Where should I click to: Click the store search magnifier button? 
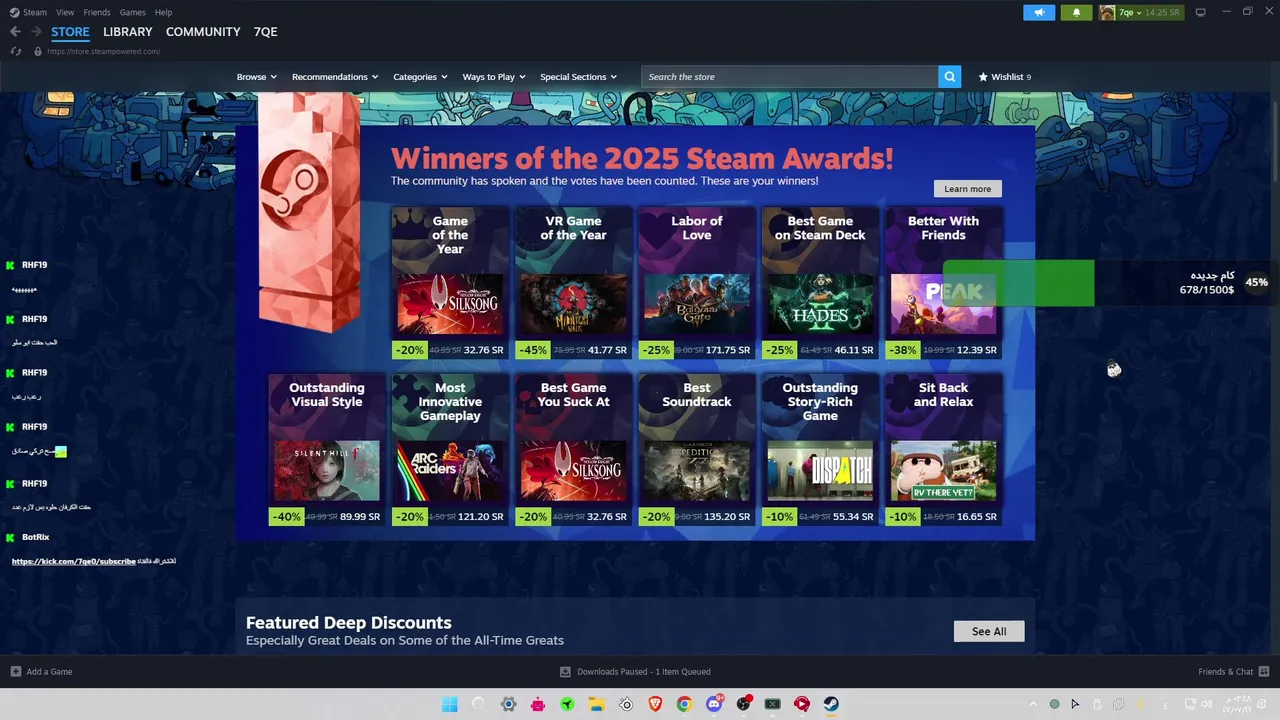949,77
